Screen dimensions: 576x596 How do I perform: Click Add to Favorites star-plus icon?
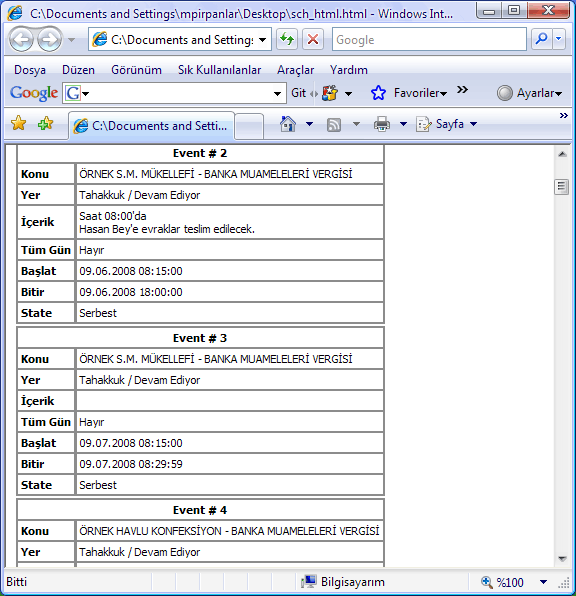(45, 123)
